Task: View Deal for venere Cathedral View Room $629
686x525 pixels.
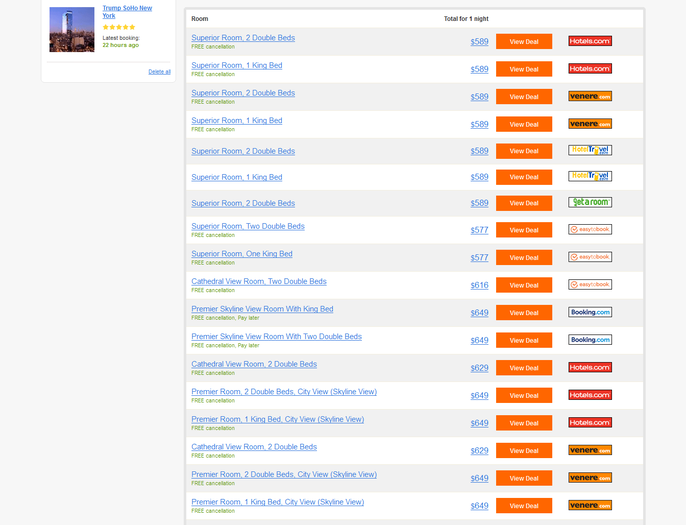Action: coord(524,450)
